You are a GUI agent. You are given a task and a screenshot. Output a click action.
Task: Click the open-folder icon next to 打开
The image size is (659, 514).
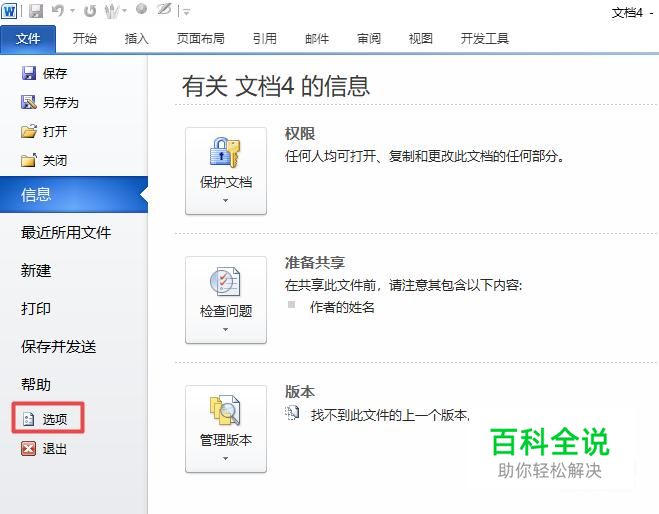pyautogui.click(x=29, y=131)
